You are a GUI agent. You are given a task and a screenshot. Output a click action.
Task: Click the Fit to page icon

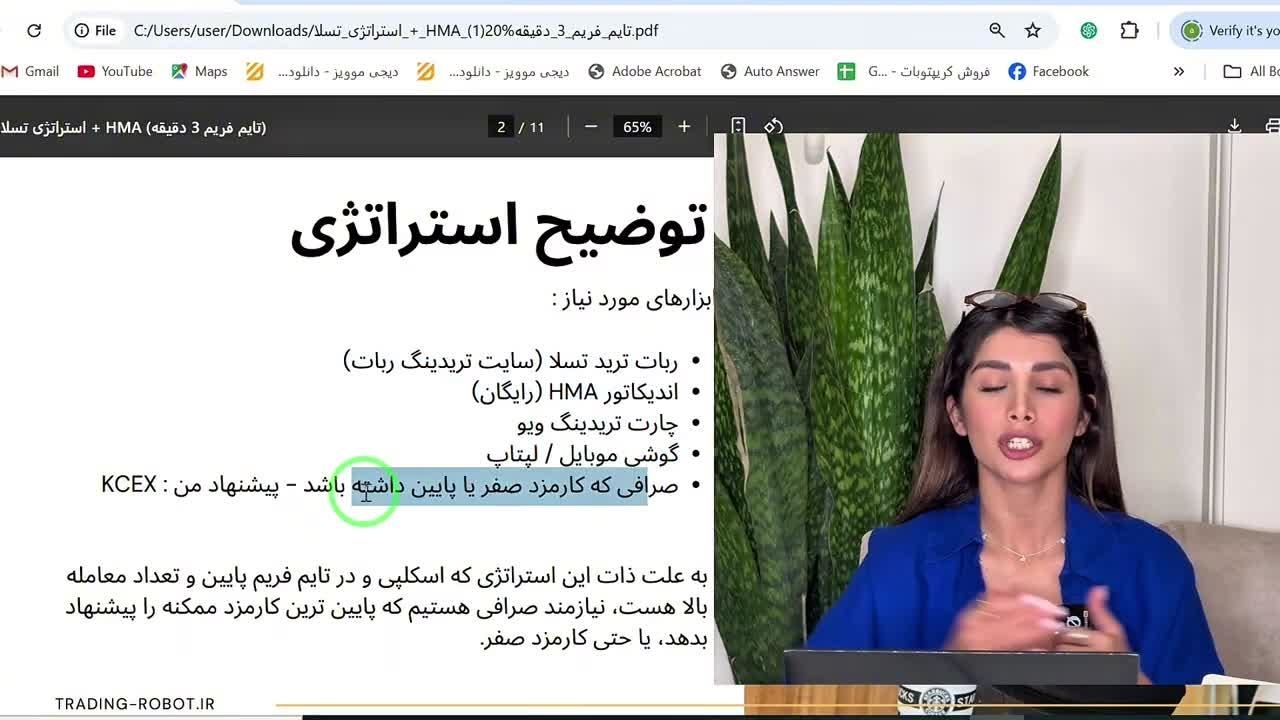[x=738, y=127]
